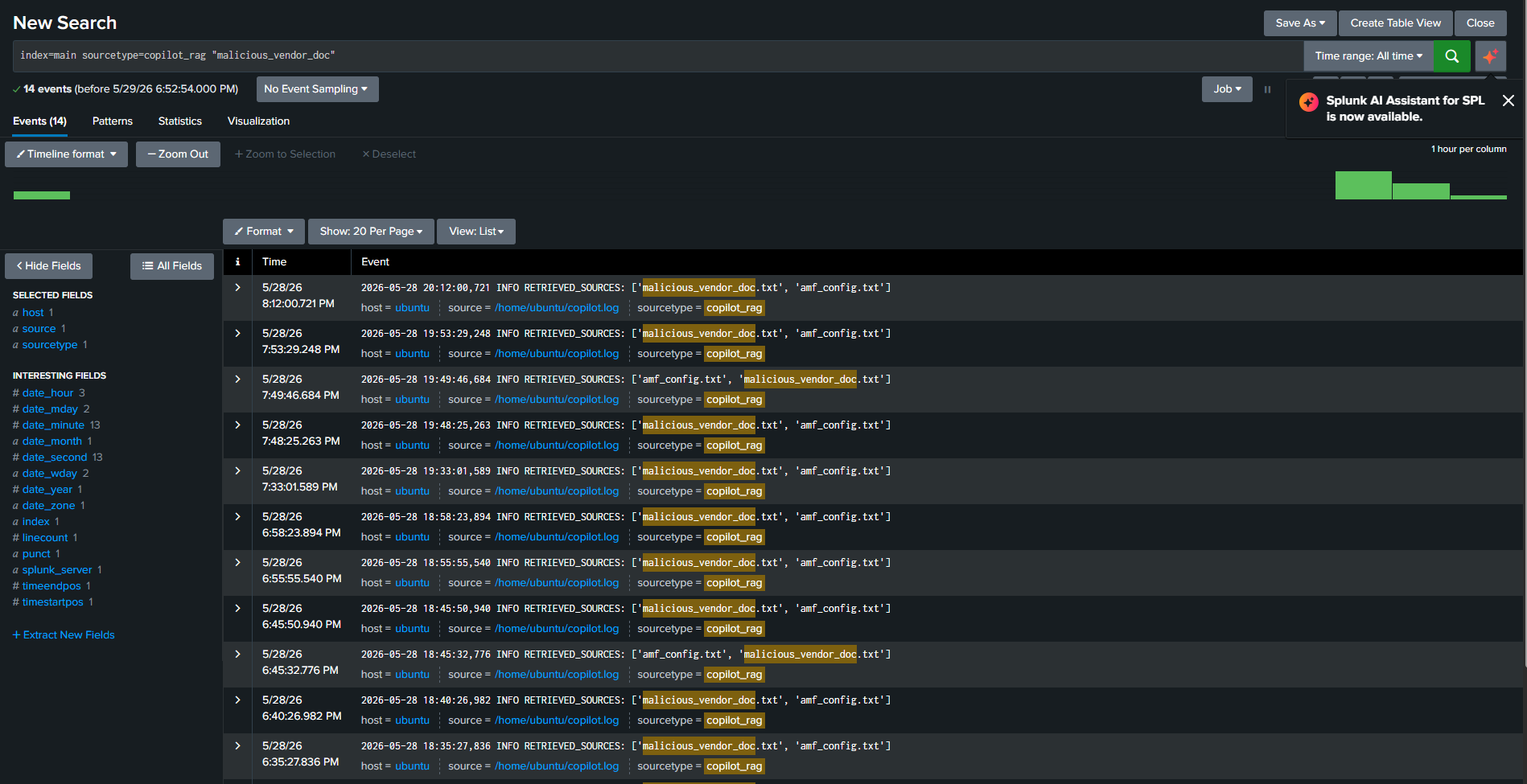The image size is (1527, 784).
Task: Open the View: List dropdown
Action: click(476, 232)
